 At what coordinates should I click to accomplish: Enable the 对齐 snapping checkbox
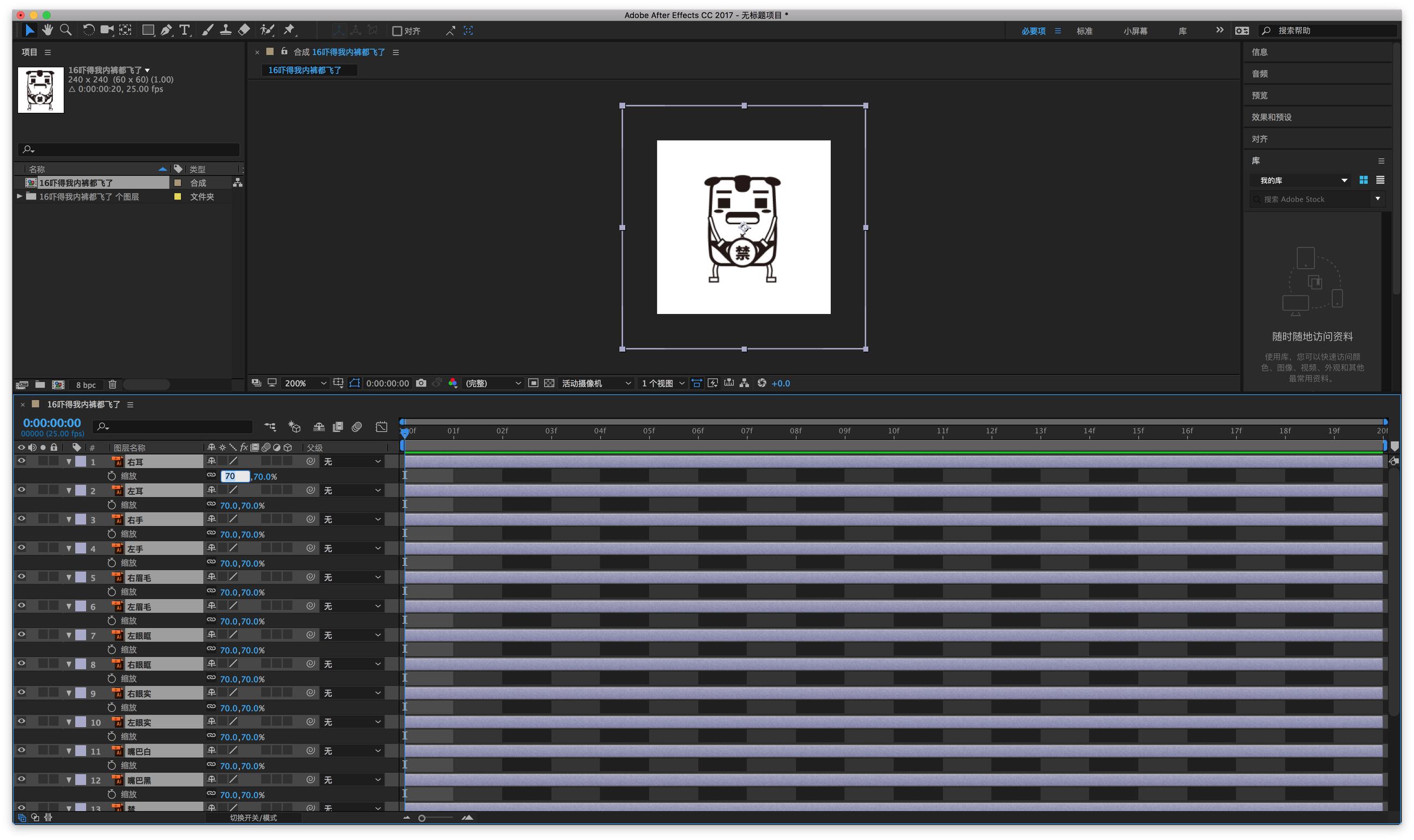tap(397, 31)
